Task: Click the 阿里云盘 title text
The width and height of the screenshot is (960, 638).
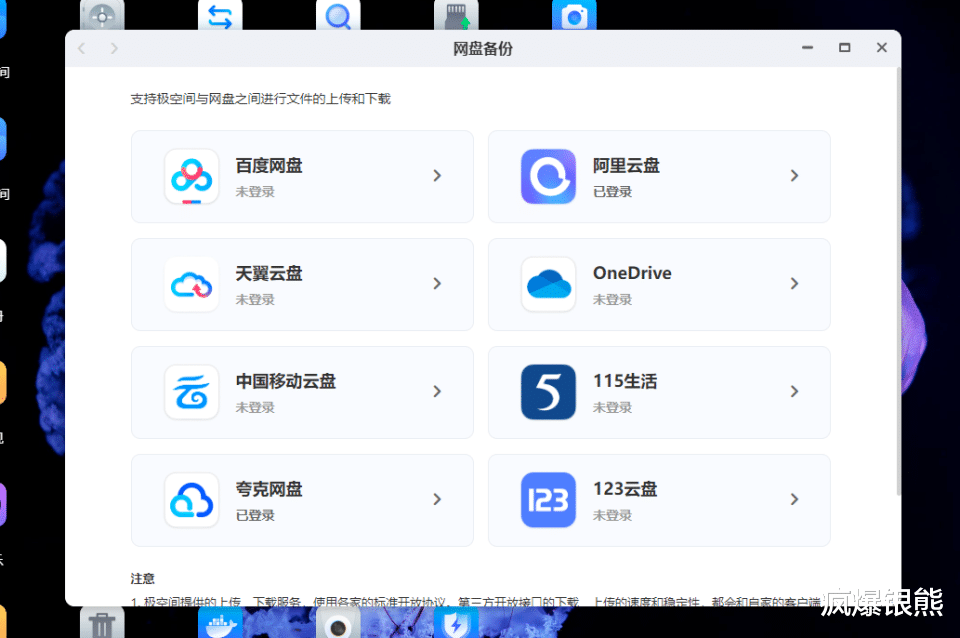Action: (x=626, y=166)
